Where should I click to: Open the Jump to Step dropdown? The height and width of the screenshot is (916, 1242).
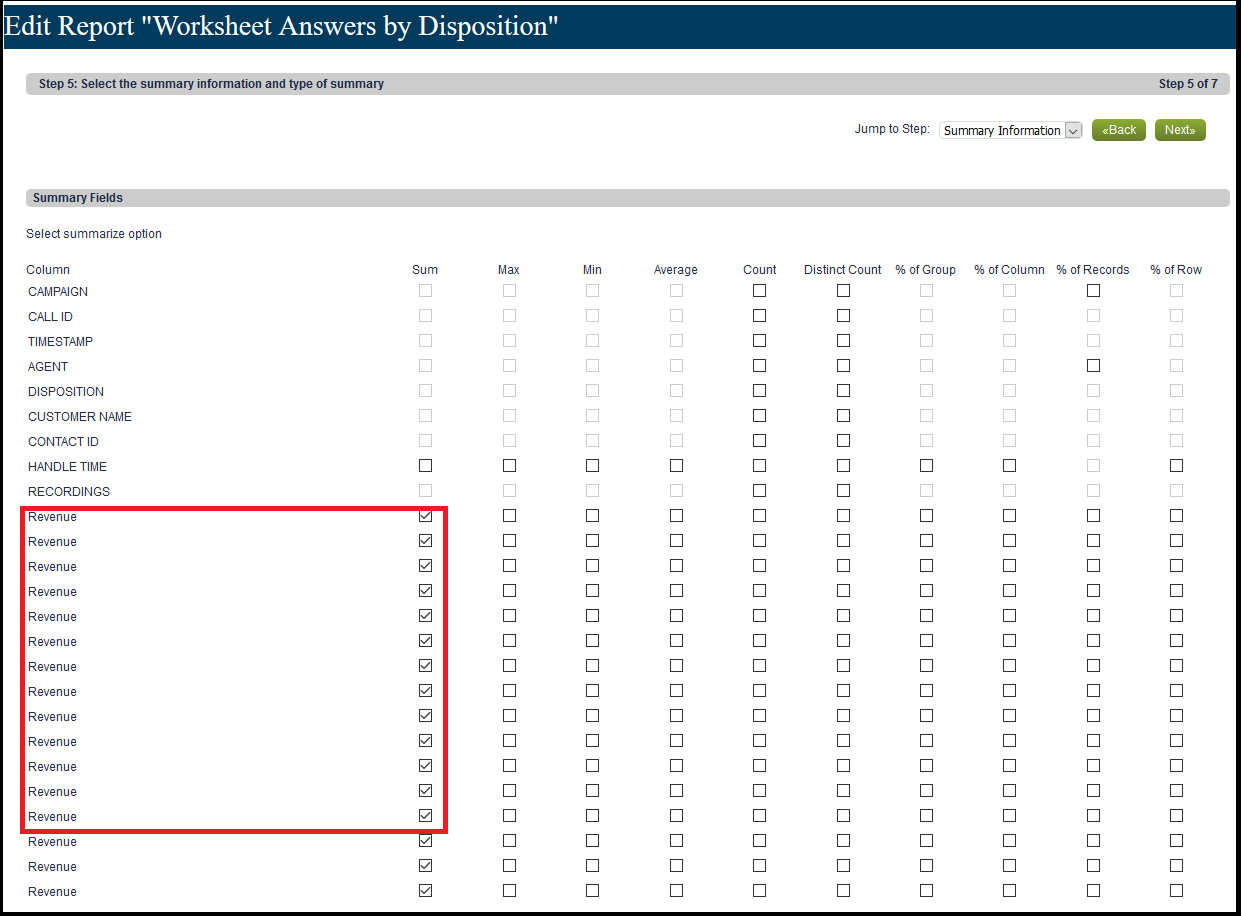coord(1010,130)
